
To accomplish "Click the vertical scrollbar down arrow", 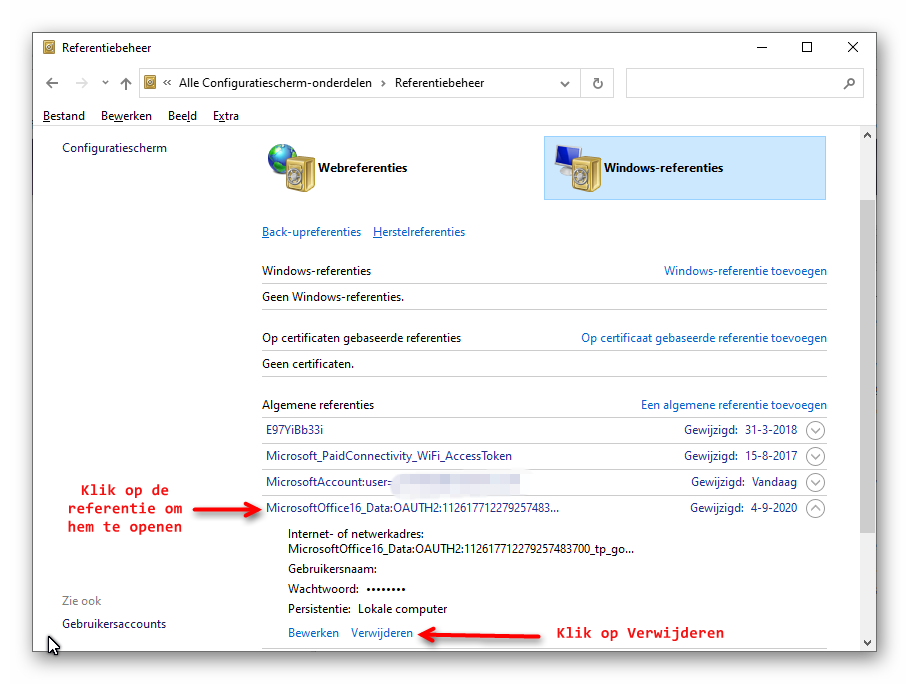I will (867, 642).
